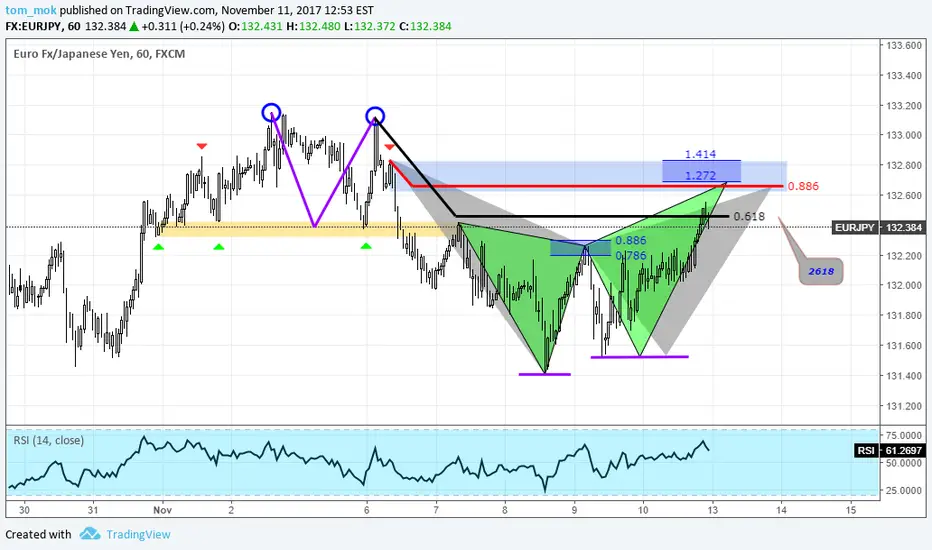Click the EURJPY current price tag
932x550 pixels.
[879, 227]
